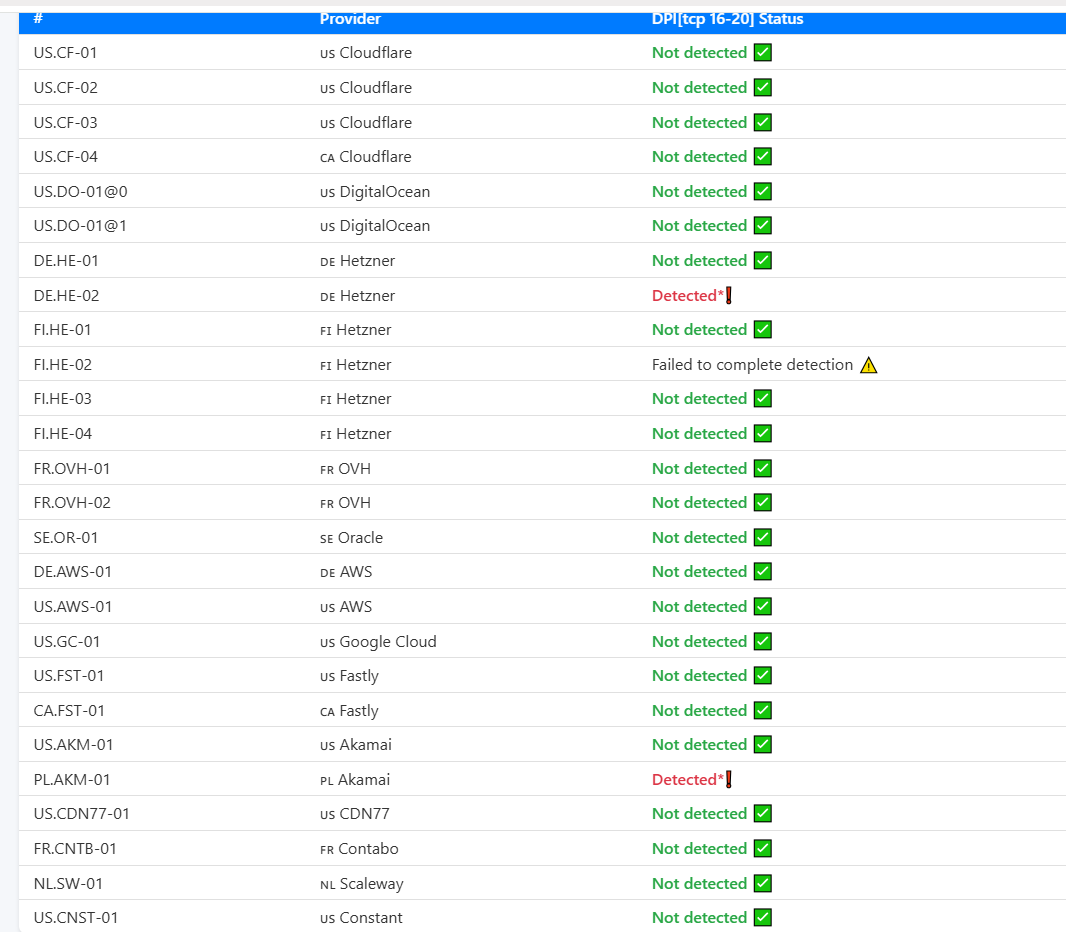Select the US.CF-01 identifier cell
Image resolution: width=1066 pixels, height=932 pixels.
click(x=65, y=53)
